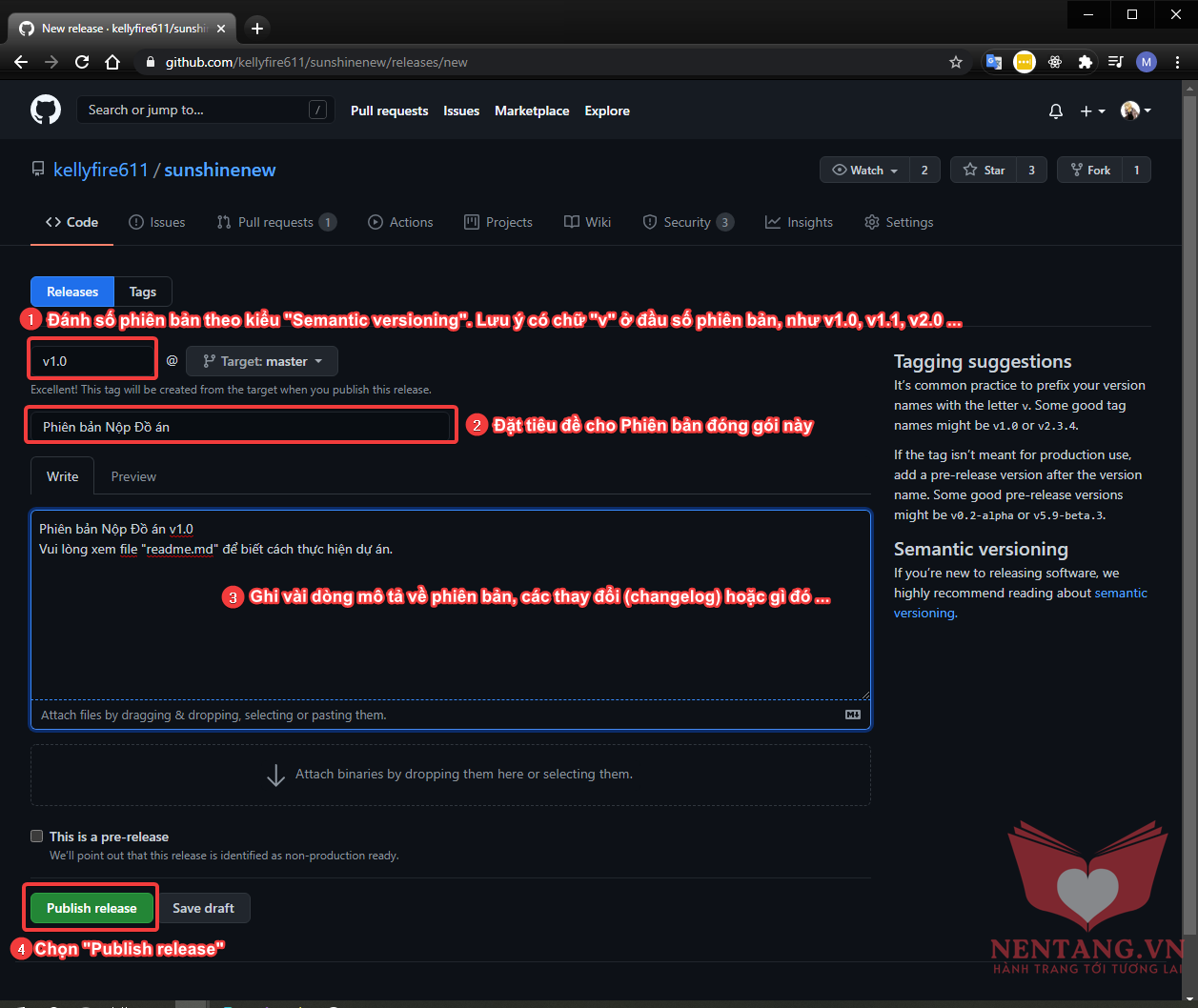Screen dimensions: 1198x1008
Task: Star the sunshinenew repository
Action: pos(985,170)
